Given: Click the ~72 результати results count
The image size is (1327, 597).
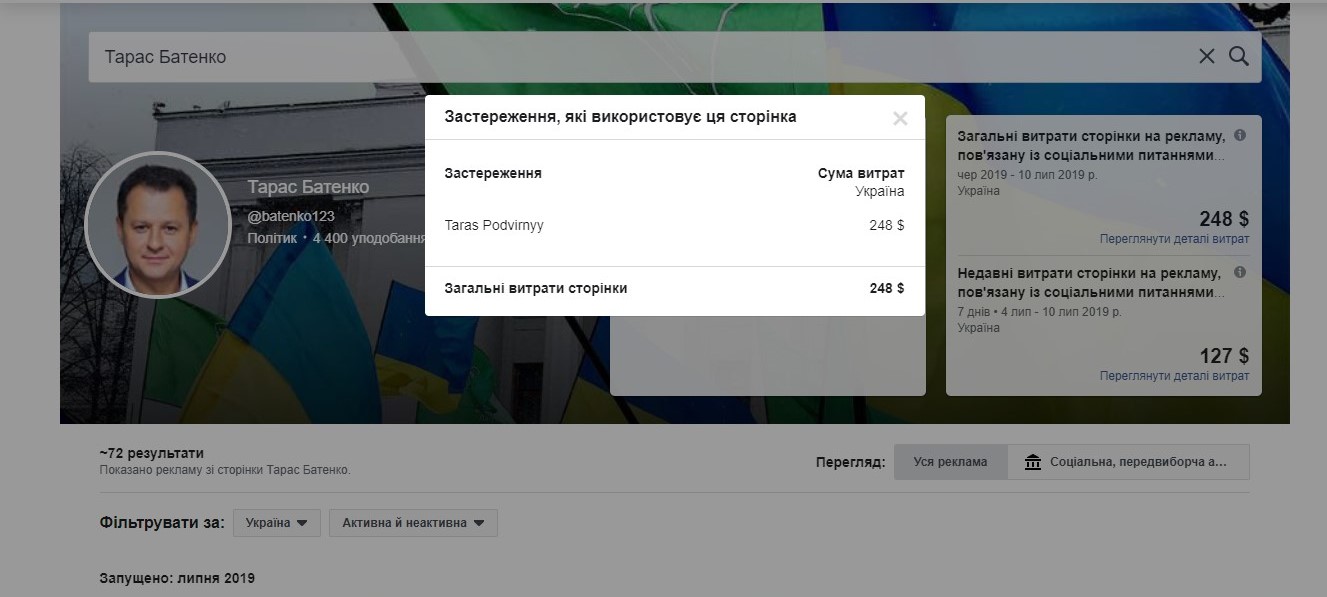Looking at the screenshot, I should tap(152, 453).
